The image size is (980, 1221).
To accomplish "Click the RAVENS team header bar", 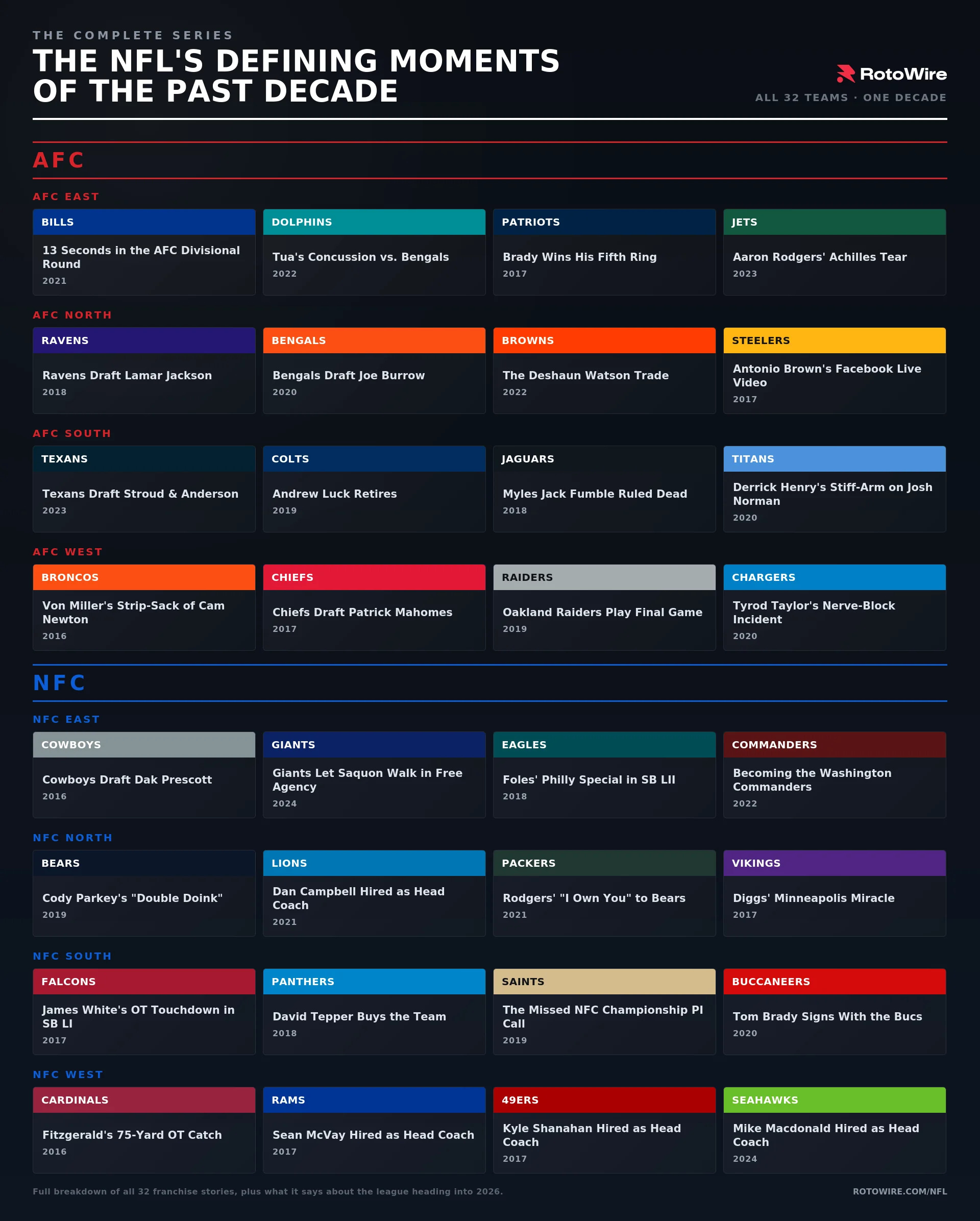I will tap(144, 340).
